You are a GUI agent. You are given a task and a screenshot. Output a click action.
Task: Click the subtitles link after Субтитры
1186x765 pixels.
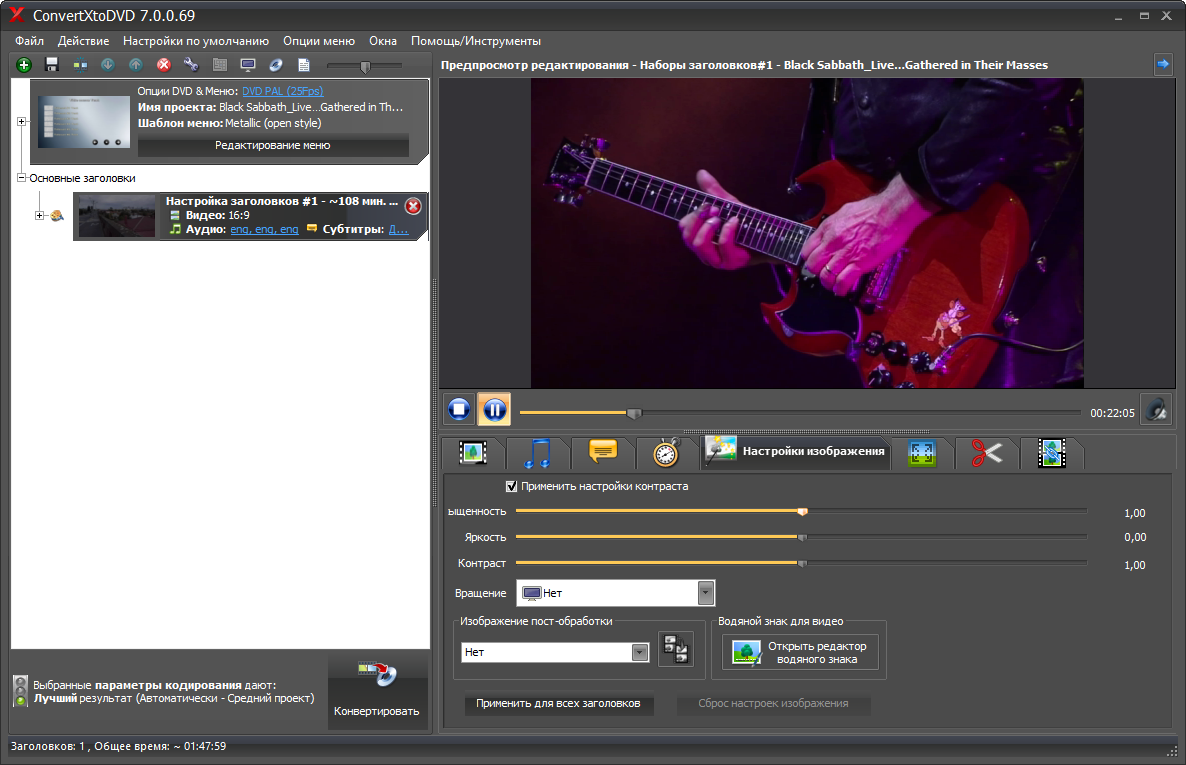tap(399, 229)
